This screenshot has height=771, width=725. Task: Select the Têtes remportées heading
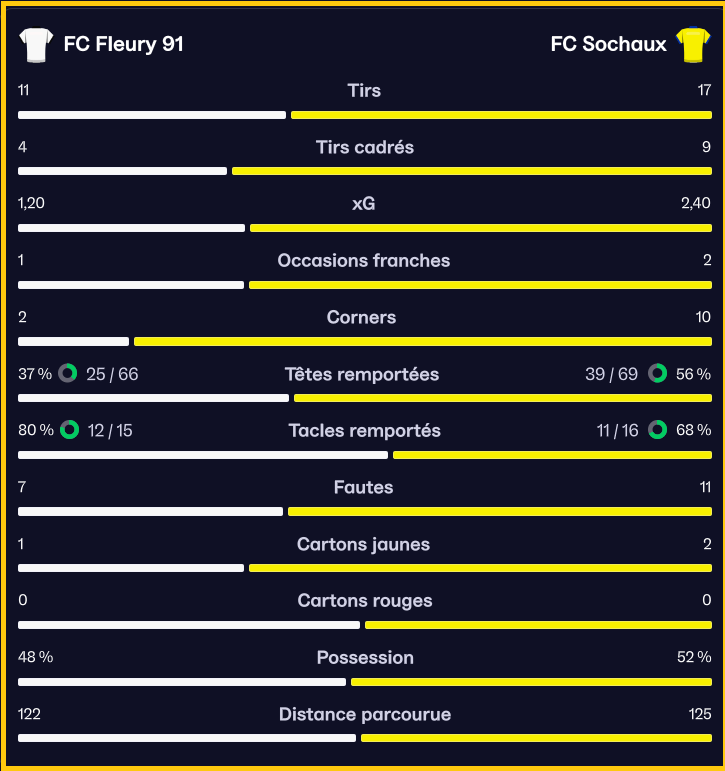[362, 374]
